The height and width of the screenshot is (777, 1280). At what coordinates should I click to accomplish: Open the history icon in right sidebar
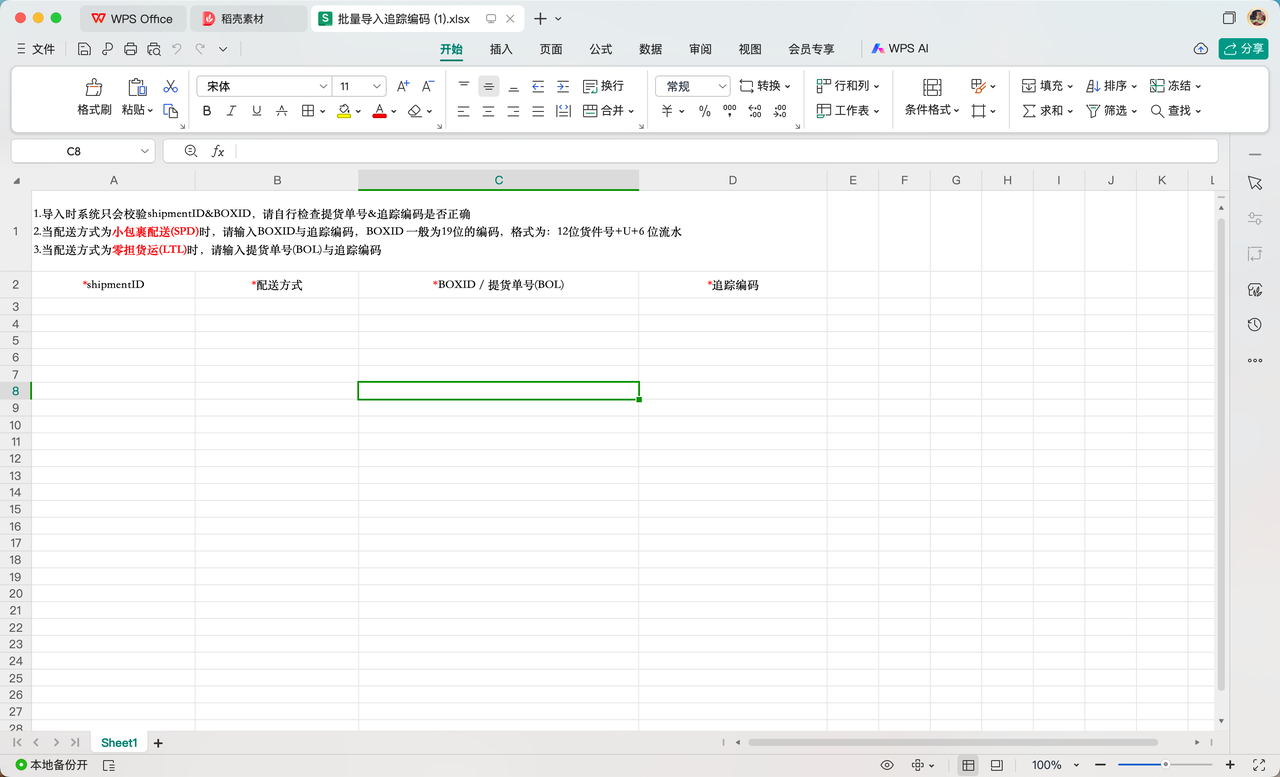pyautogui.click(x=1255, y=325)
